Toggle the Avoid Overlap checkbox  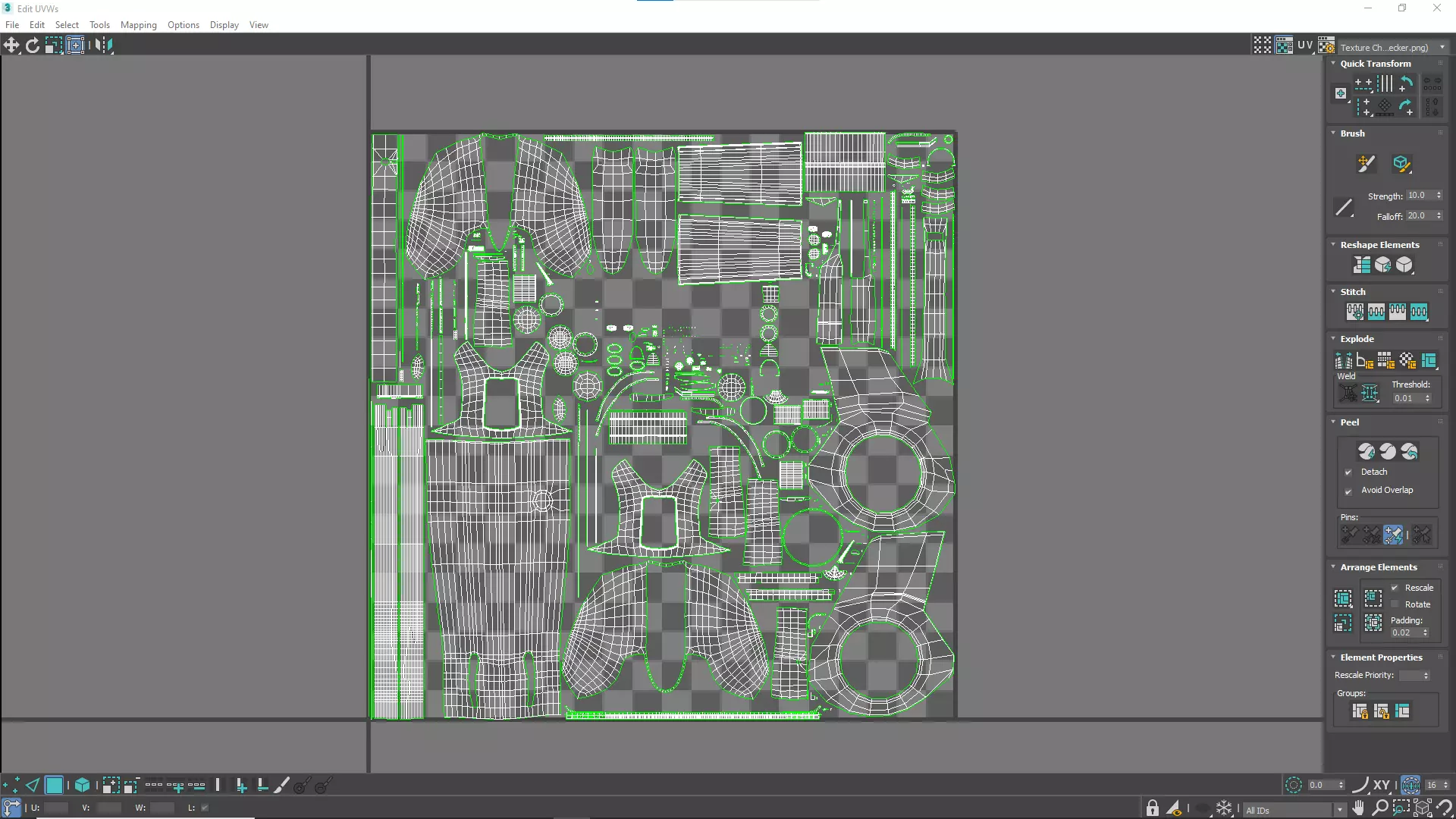pos(1348,491)
